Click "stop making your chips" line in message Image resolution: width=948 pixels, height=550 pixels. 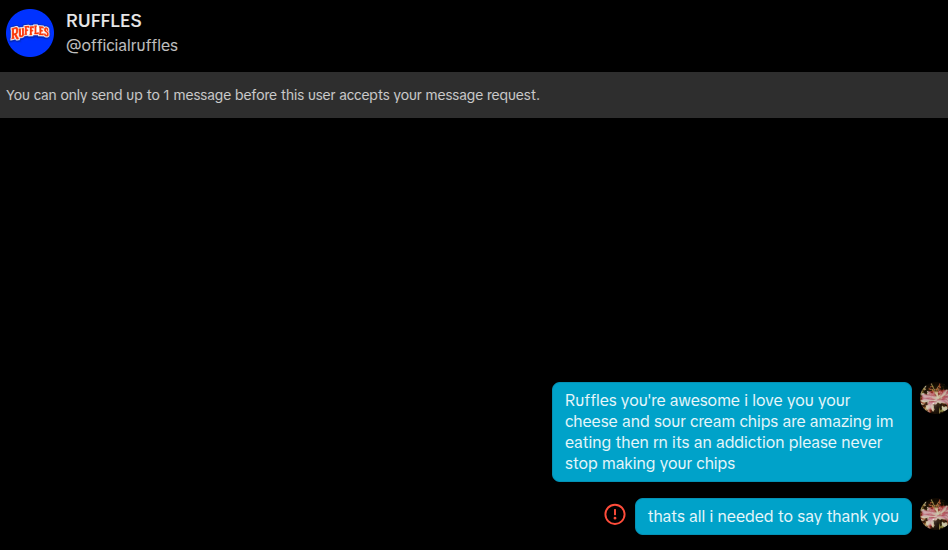click(650, 463)
